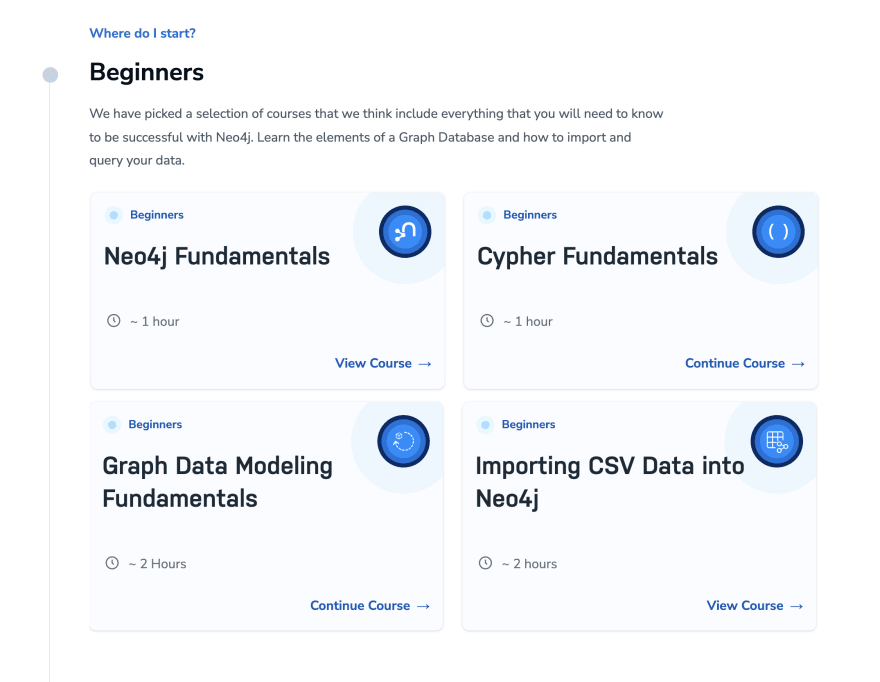Click the clock icon in Graph Data Modeling card

[x=112, y=563]
